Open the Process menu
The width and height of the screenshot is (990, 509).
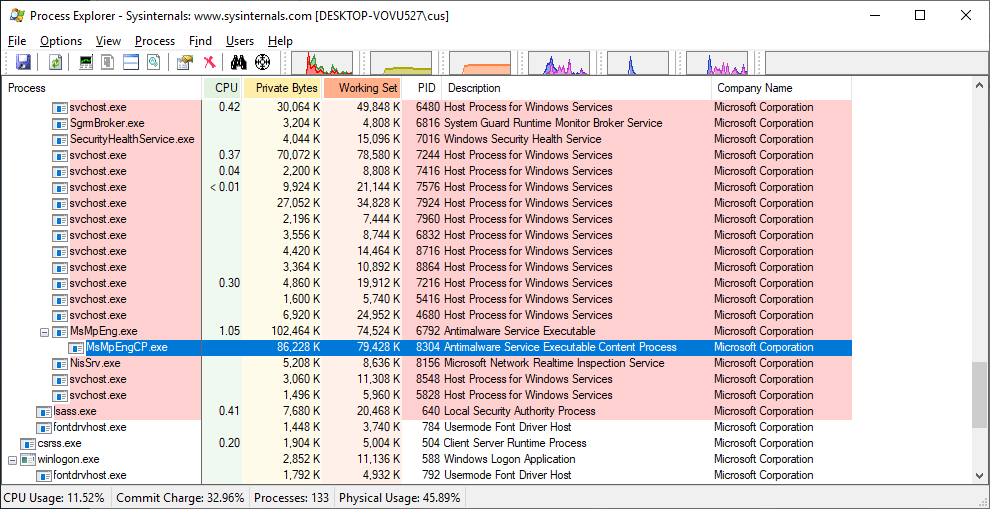(x=155, y=41)
